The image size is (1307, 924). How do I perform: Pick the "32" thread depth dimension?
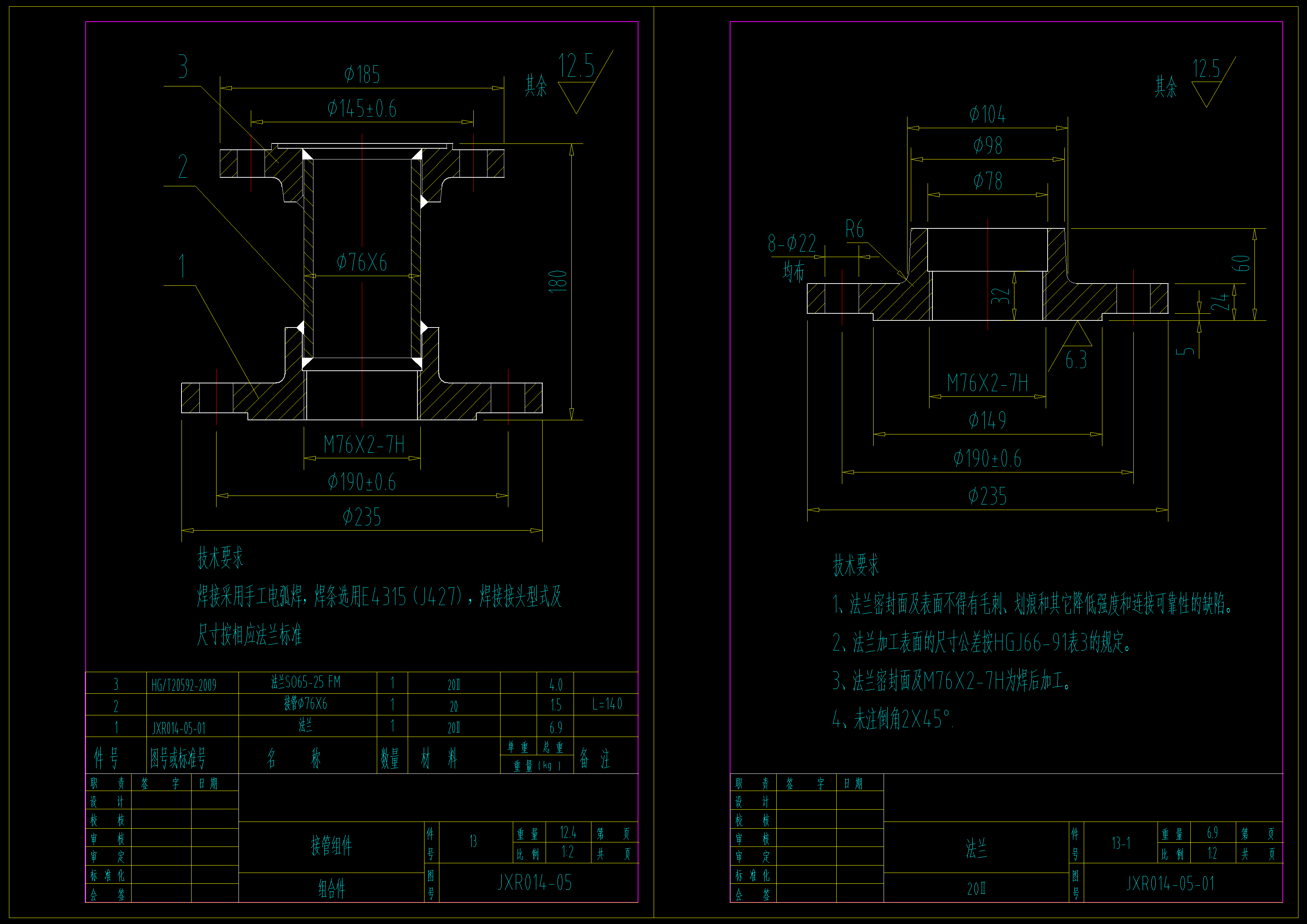click(x=1000, y=295)
